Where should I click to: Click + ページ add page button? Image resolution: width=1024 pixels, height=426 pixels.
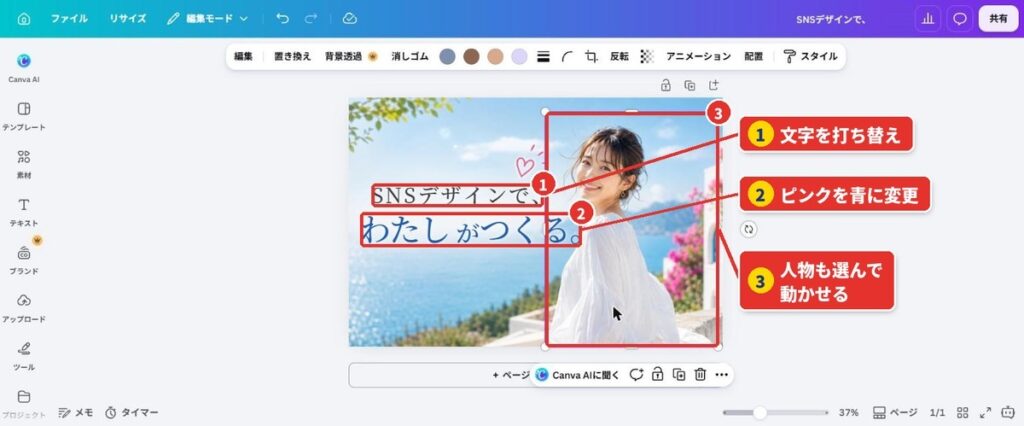pyautogui.click(x=510, y=375)
